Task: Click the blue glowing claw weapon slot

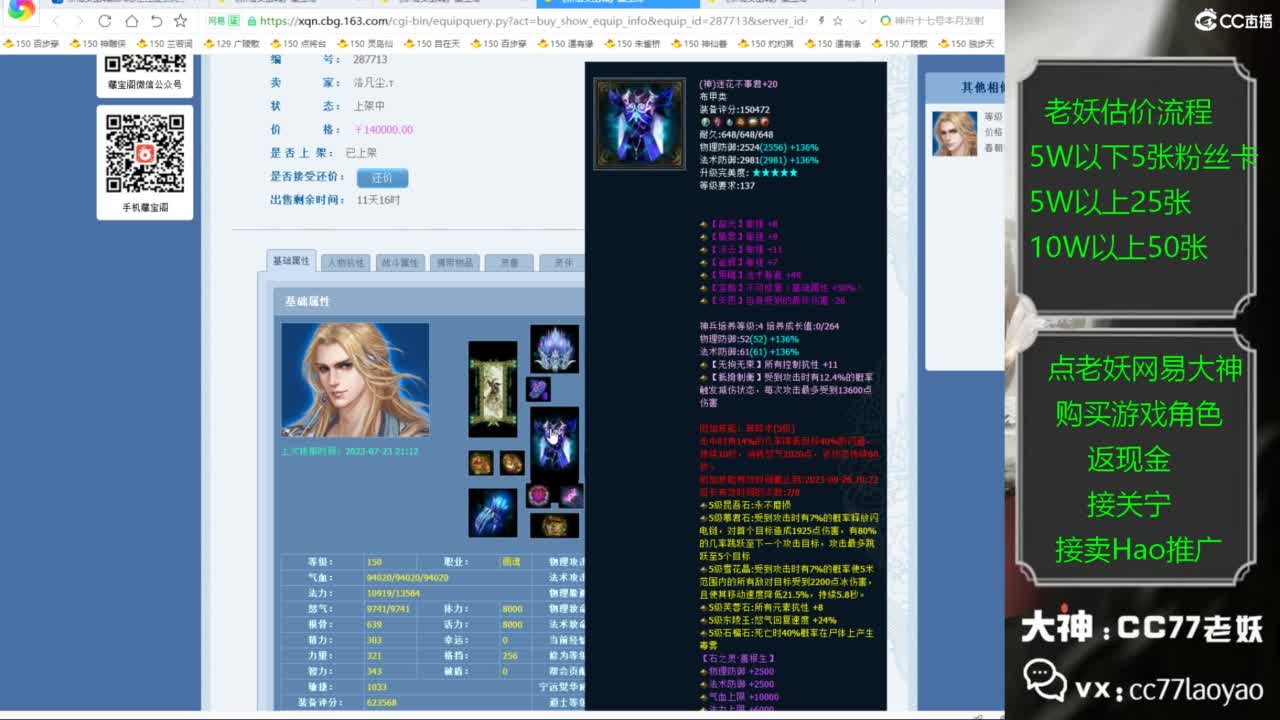Action: 493,513
